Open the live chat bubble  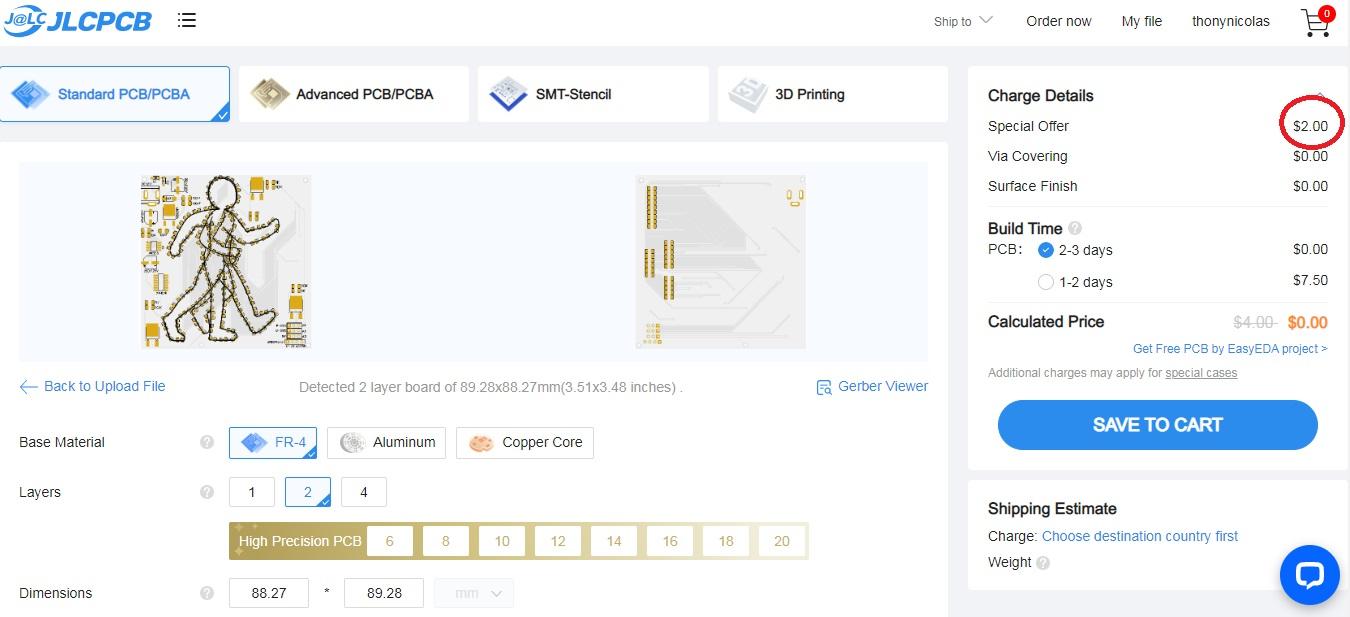[1309, 575]
